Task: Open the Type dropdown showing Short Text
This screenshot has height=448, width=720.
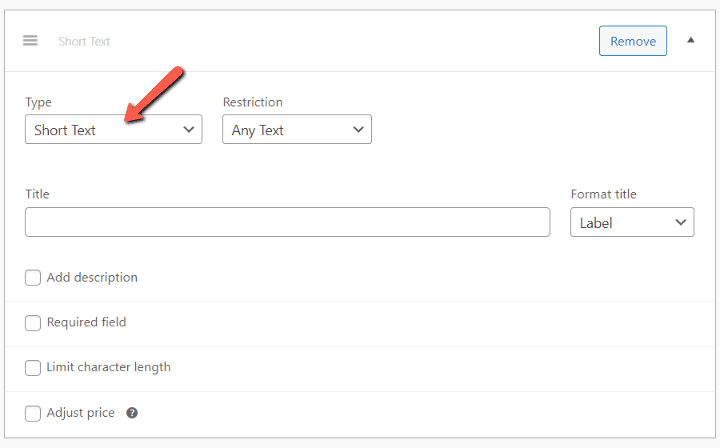Action: coord(112,130)
